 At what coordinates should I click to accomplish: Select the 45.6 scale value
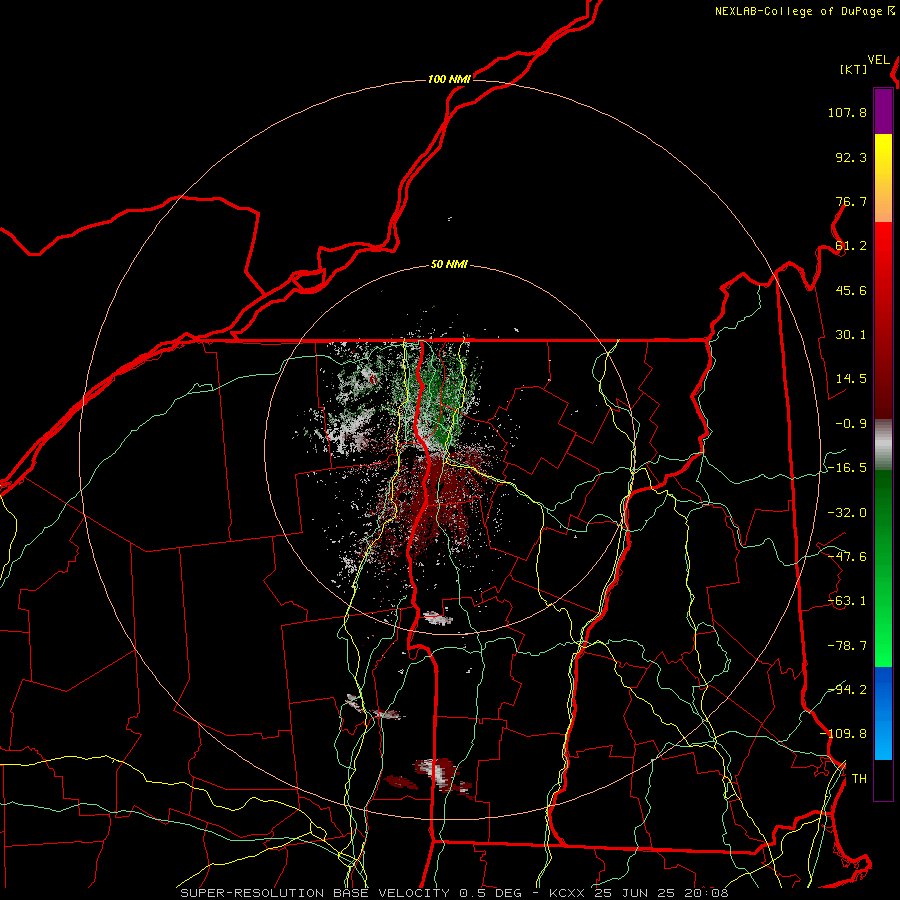pos(851,290)
